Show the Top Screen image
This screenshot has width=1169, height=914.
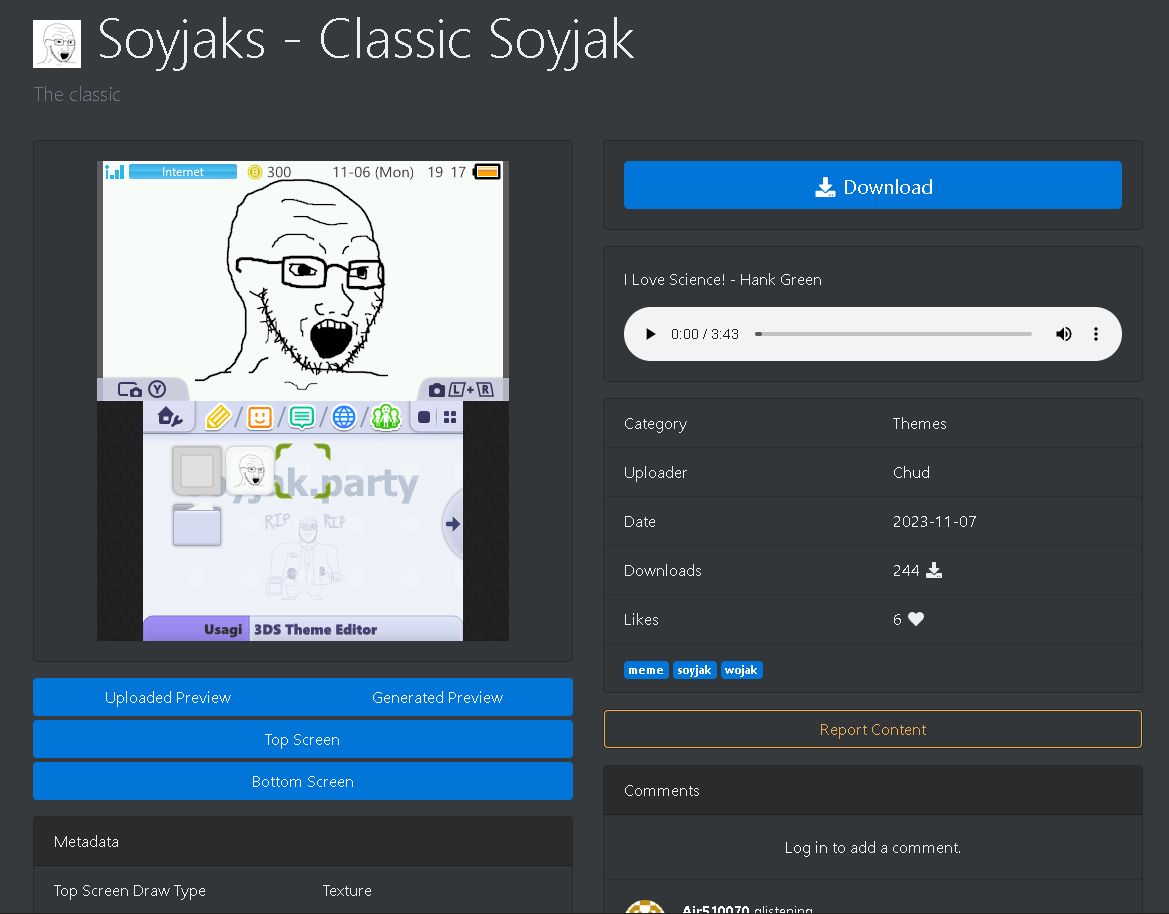click(302, 739)
